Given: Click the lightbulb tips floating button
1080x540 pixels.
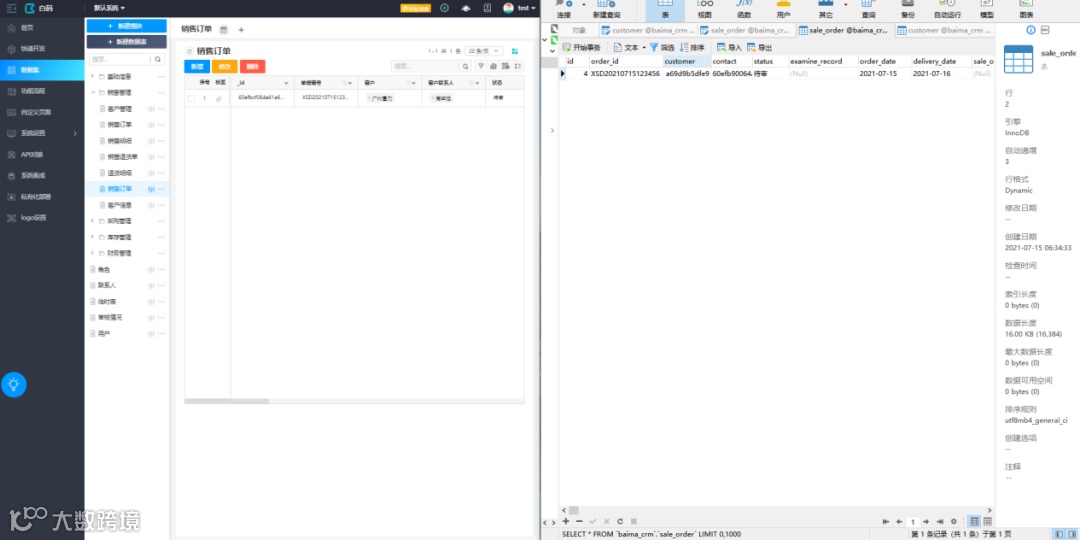Looking at the screenshot, I should [x=14, y=384].
